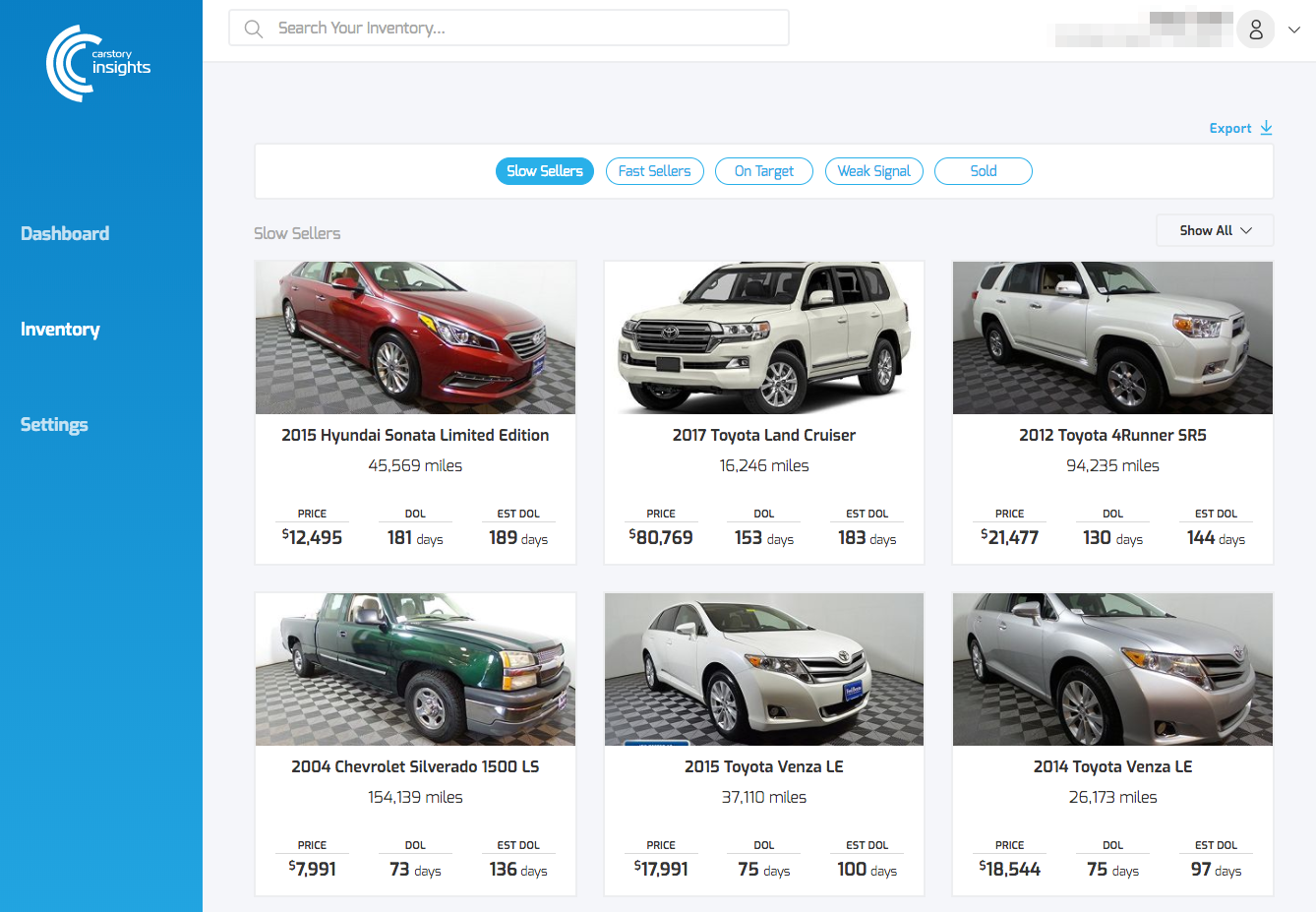Click the 153 days DOL value
The width and height of the screenshot is (1316, 912).
tap(764, 538)
